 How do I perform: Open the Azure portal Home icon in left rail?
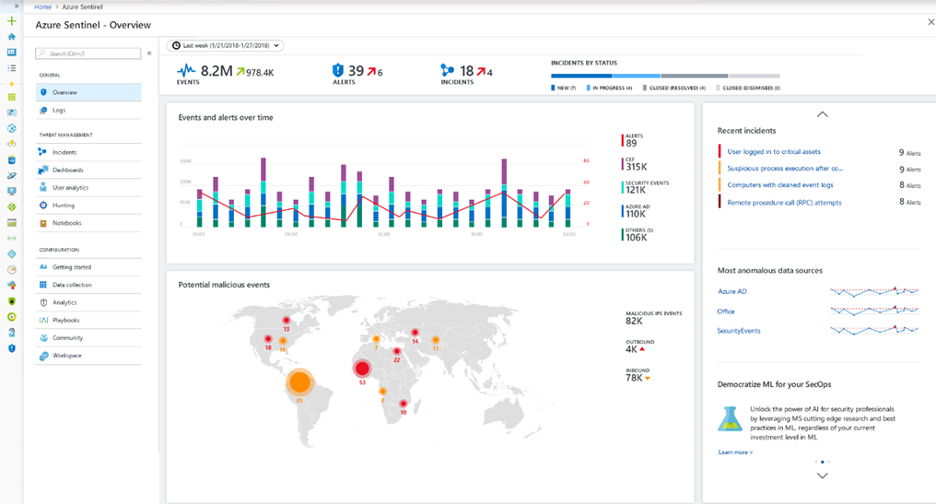click(11, 37)
